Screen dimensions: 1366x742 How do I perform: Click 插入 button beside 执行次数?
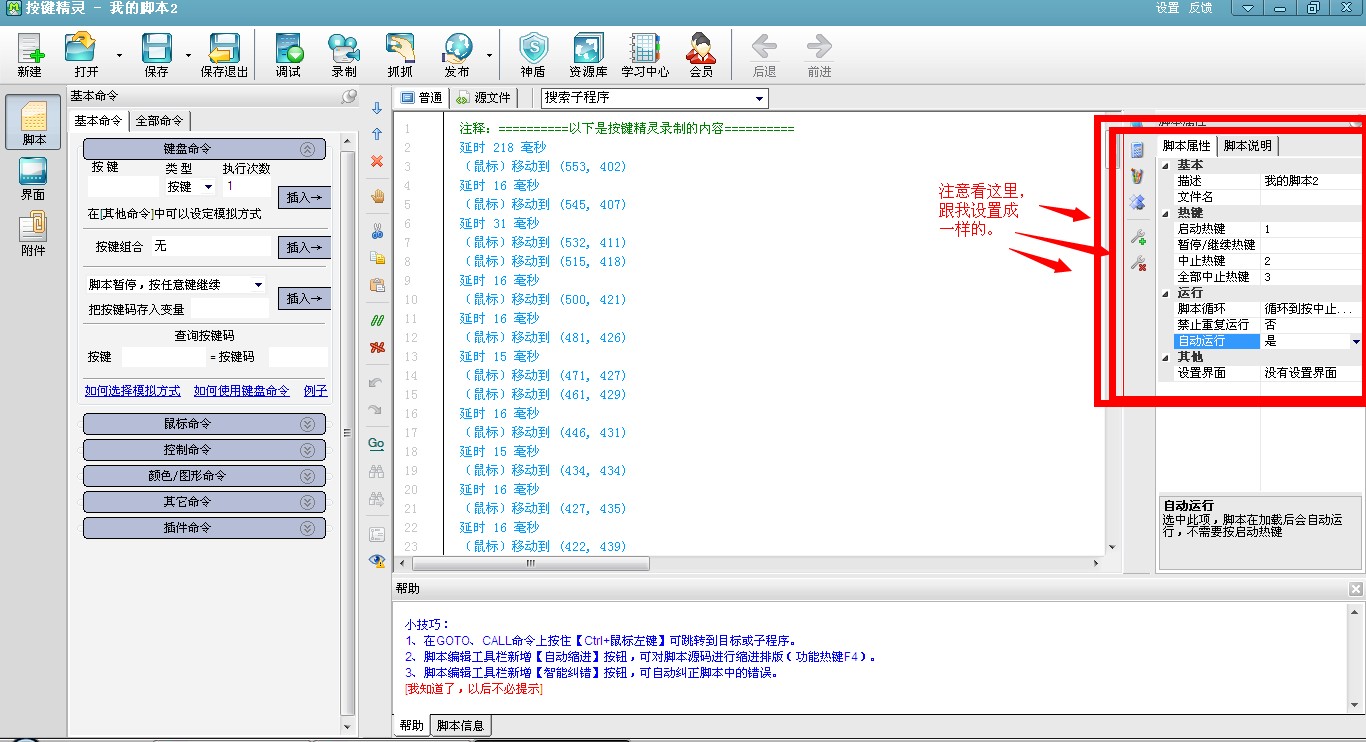click(304, 198)
